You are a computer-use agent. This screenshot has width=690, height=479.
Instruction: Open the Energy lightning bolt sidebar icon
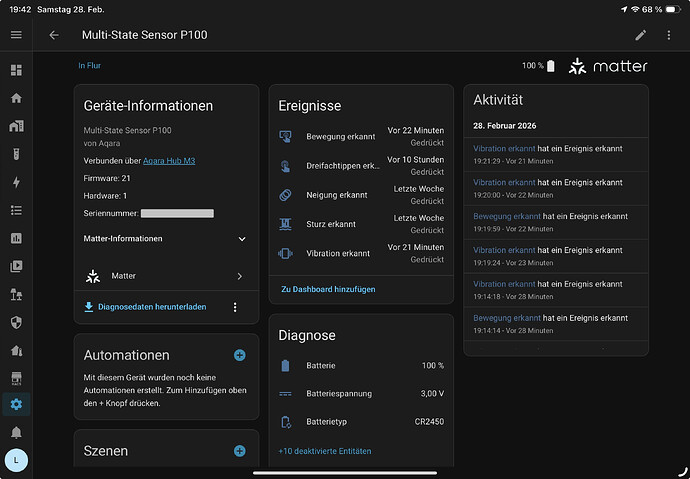click(x=16, y=183)
